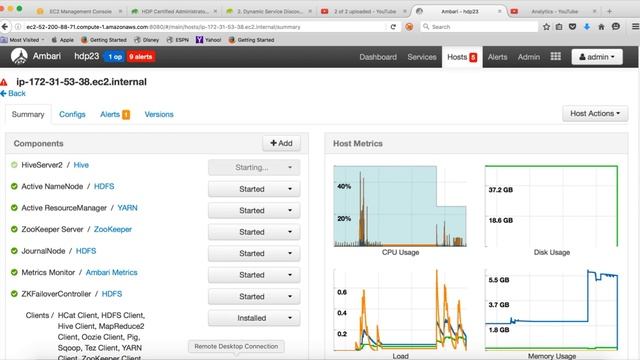Click the Pocket icon in the toolbar

(573, 27)
